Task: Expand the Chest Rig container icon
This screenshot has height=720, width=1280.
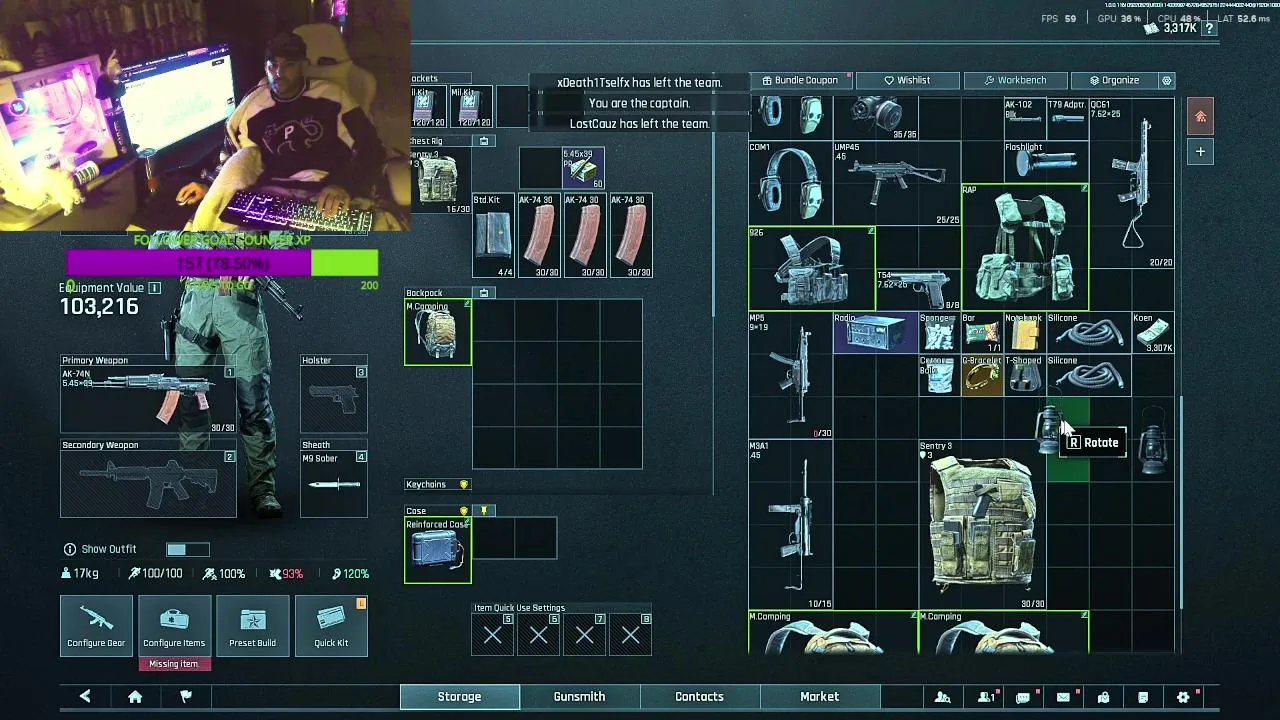Action: [484, 141]
